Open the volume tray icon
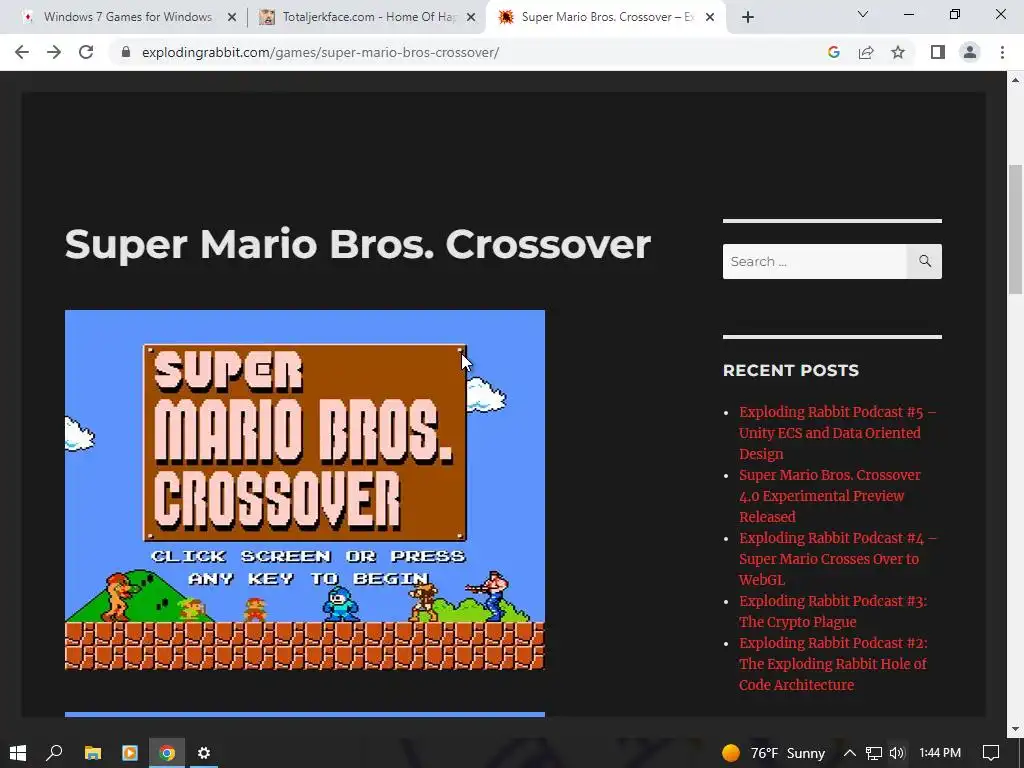This screenshot has height=768, width=1024. point(897,753)
